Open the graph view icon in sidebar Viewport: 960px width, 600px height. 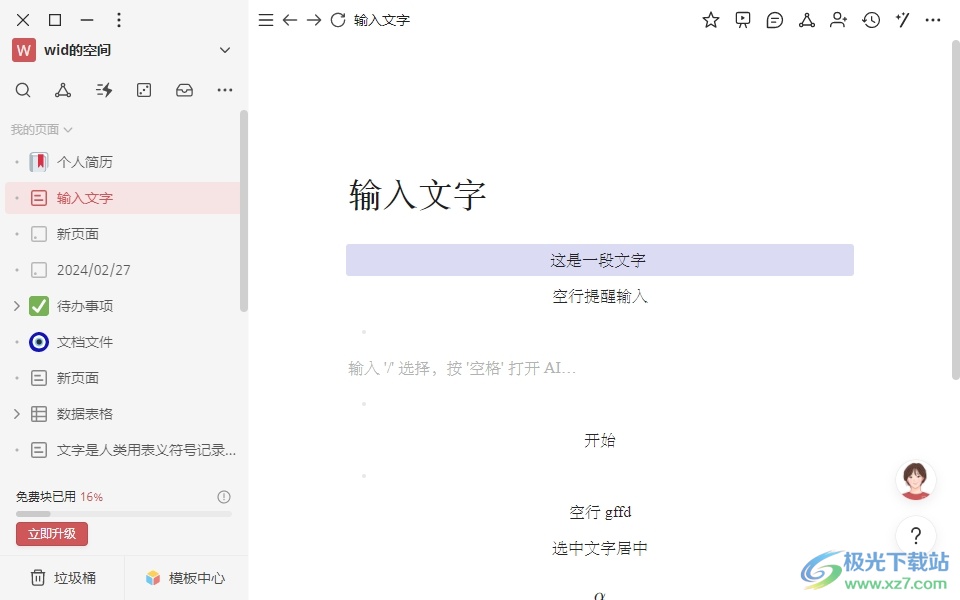(62, 90)
